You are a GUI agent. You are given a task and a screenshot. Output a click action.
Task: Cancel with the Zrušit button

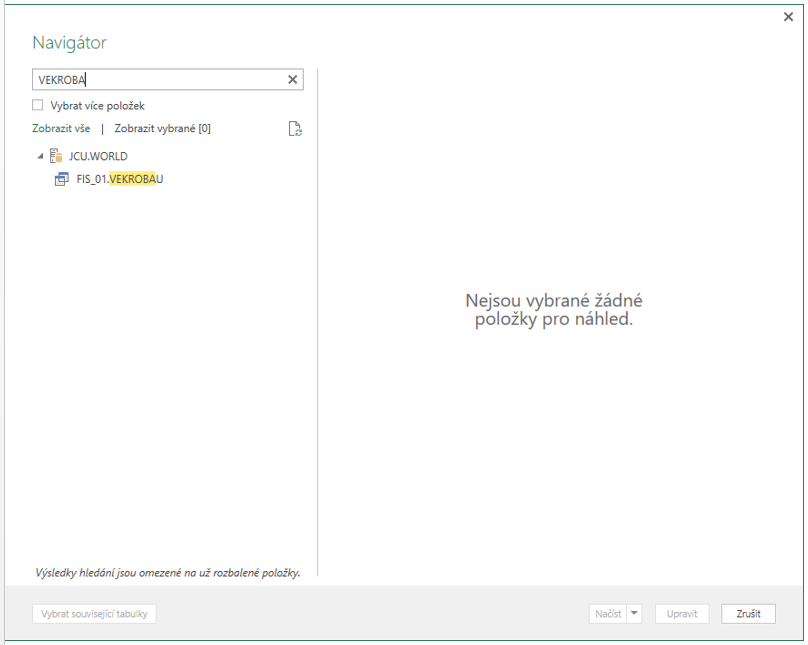coord(748,614)
